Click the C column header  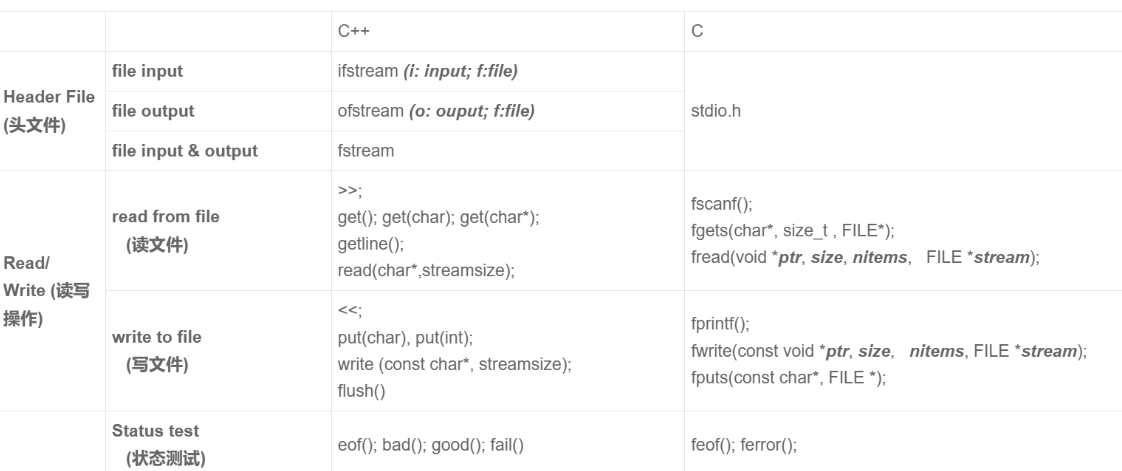coord(697,32)
